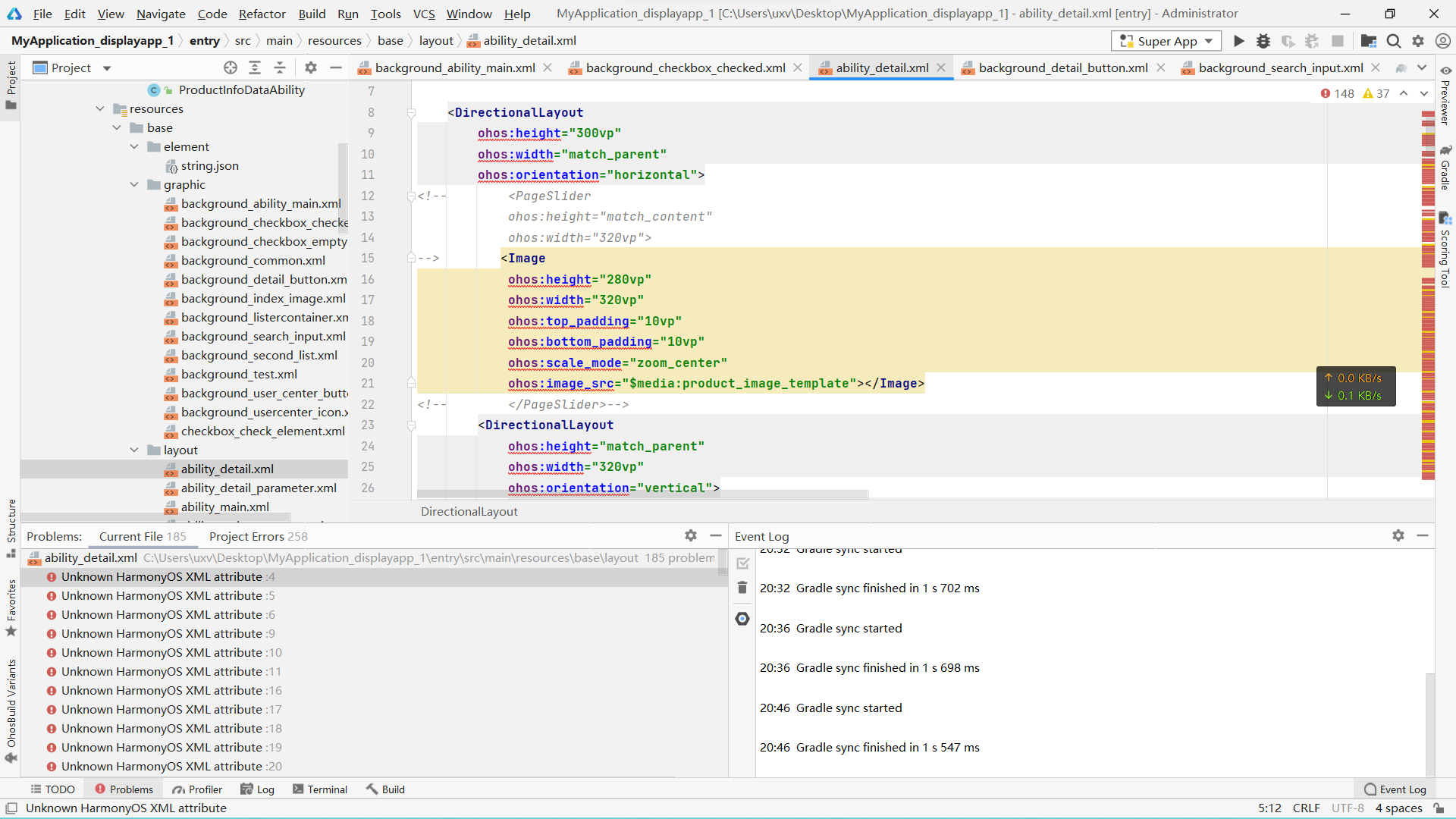Open the Build tool window button
Viewport: 1456px width, 819px height.
(x=385, y=789)
